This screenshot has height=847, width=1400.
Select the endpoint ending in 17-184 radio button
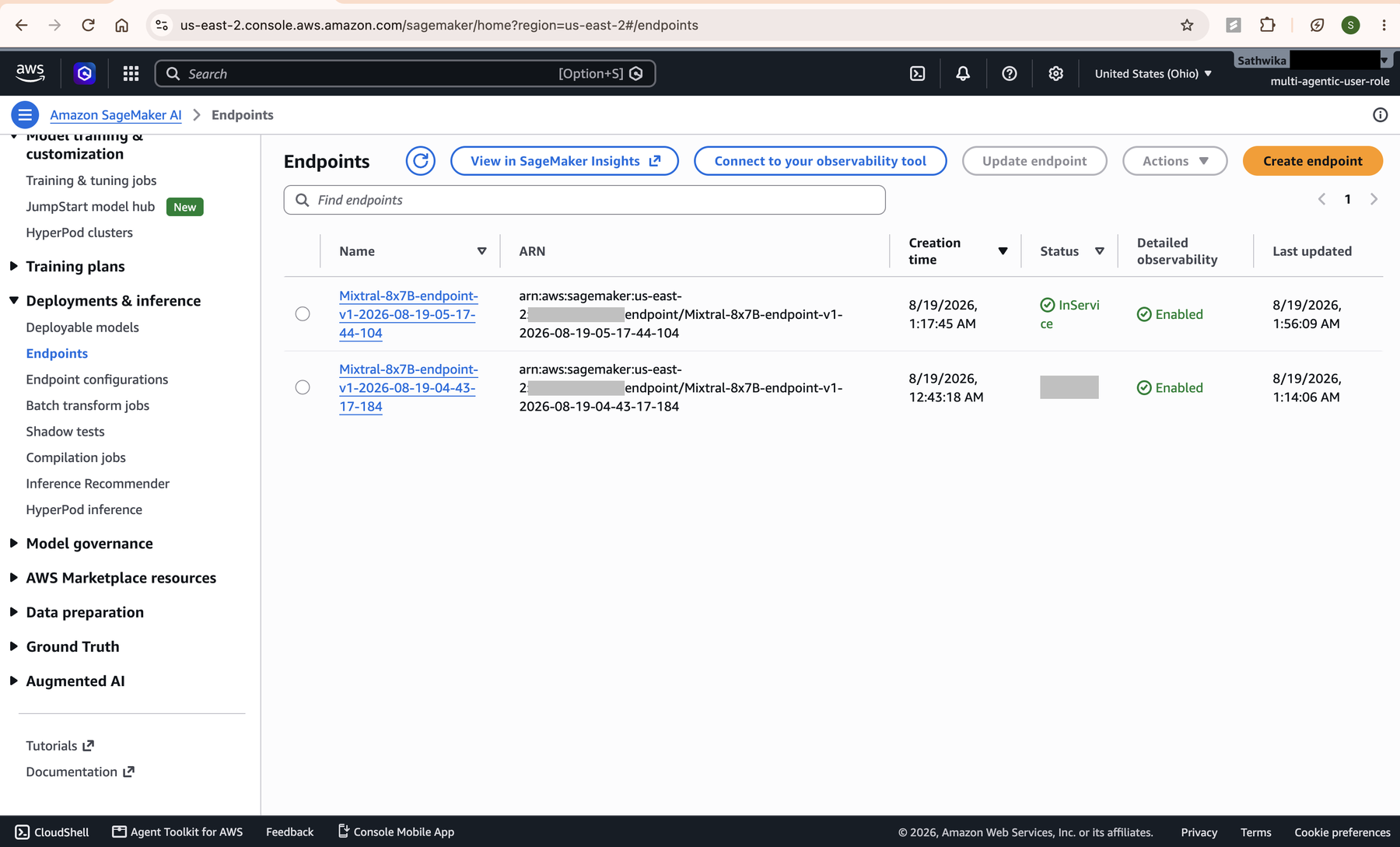tap(303, 387)
